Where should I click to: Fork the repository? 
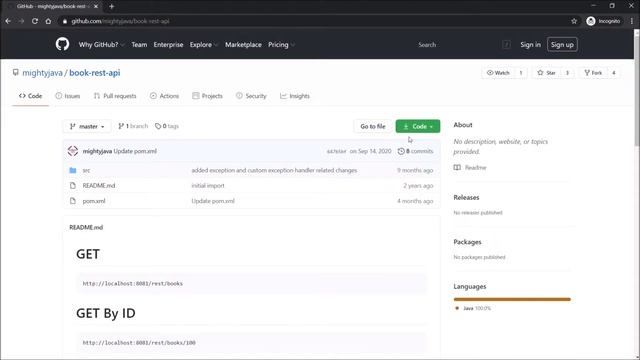[x=593, y=73]
